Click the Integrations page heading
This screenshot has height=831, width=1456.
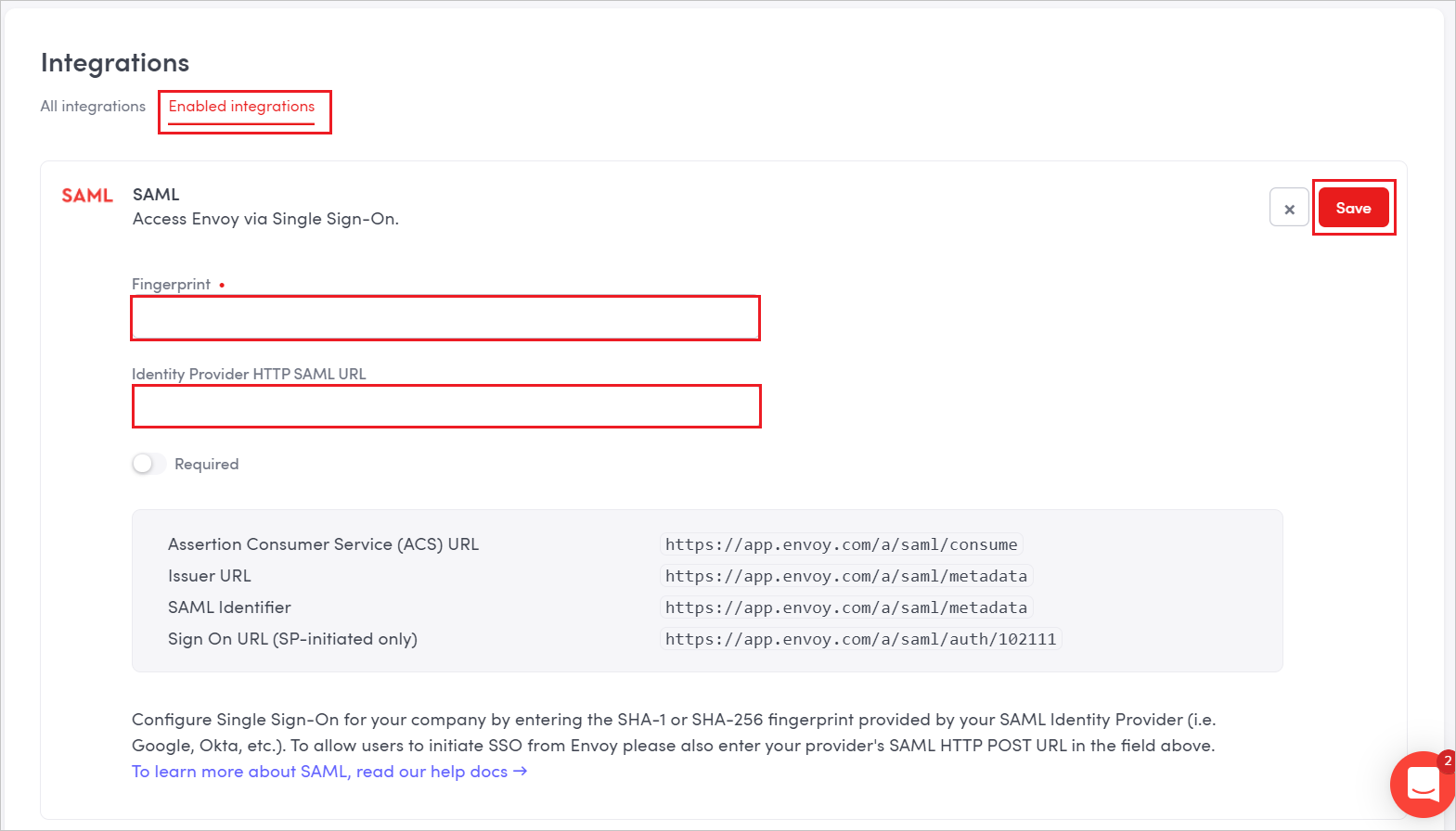(x=115, y=63)
